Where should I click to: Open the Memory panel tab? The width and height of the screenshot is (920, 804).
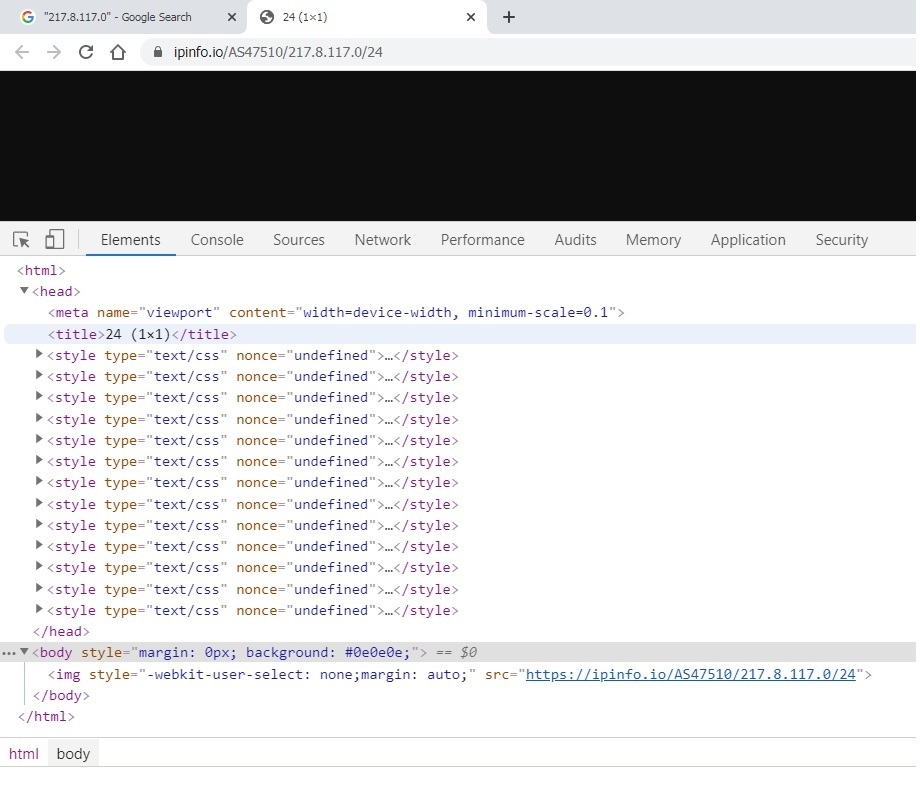pyautogui.click(x=653, y=239)
